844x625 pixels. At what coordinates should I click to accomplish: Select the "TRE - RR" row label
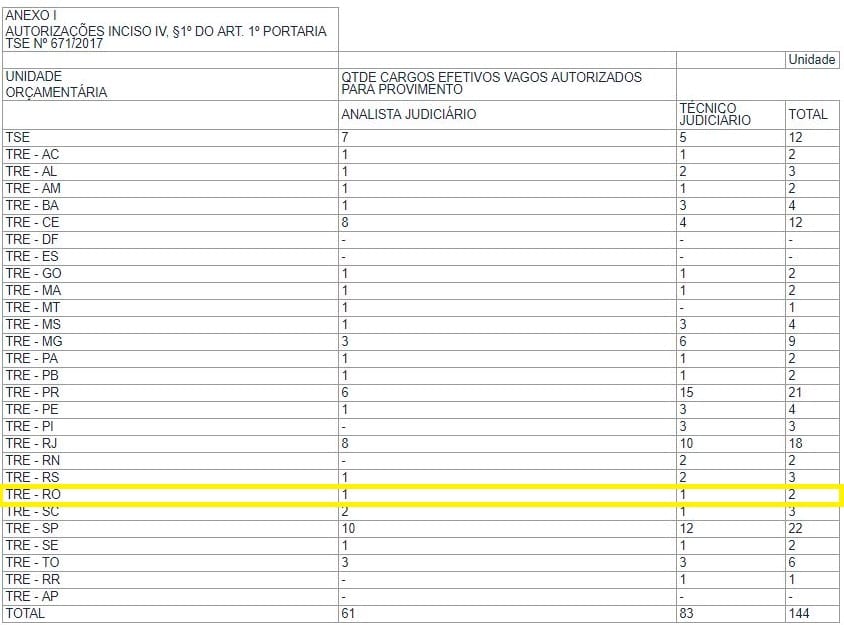[33, 580]
